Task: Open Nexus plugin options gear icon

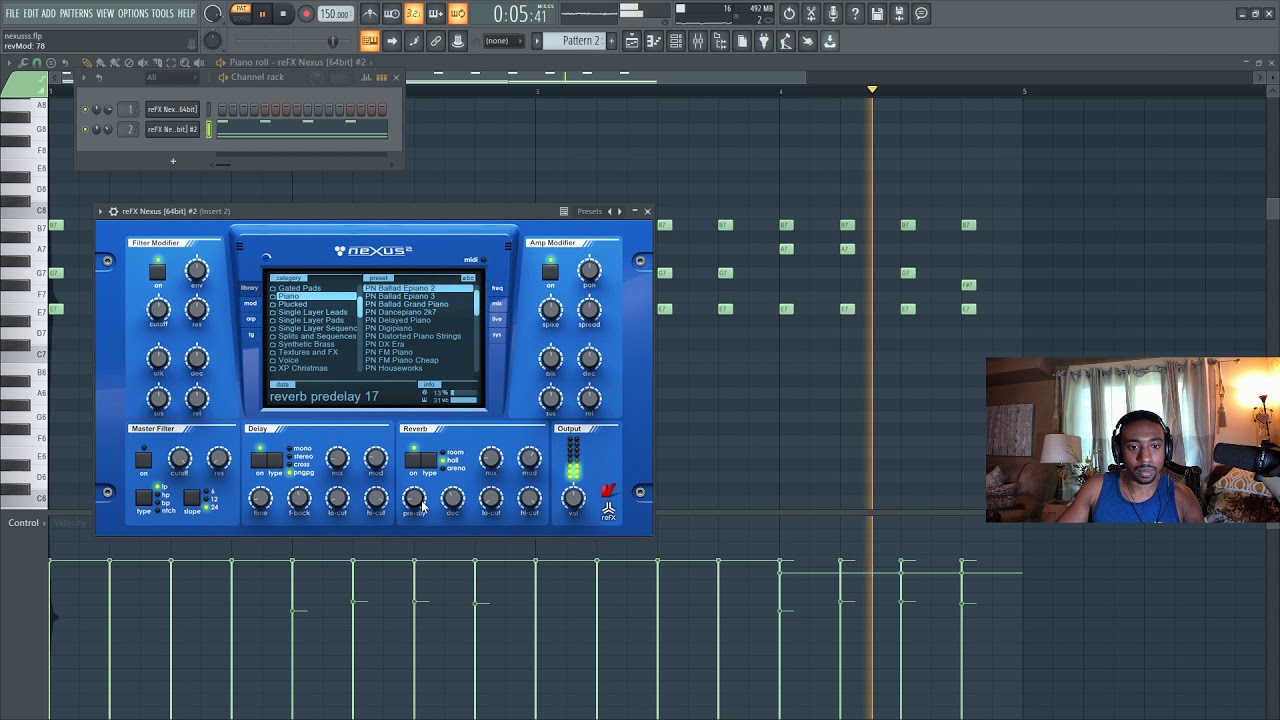Action: click(113, 211)
